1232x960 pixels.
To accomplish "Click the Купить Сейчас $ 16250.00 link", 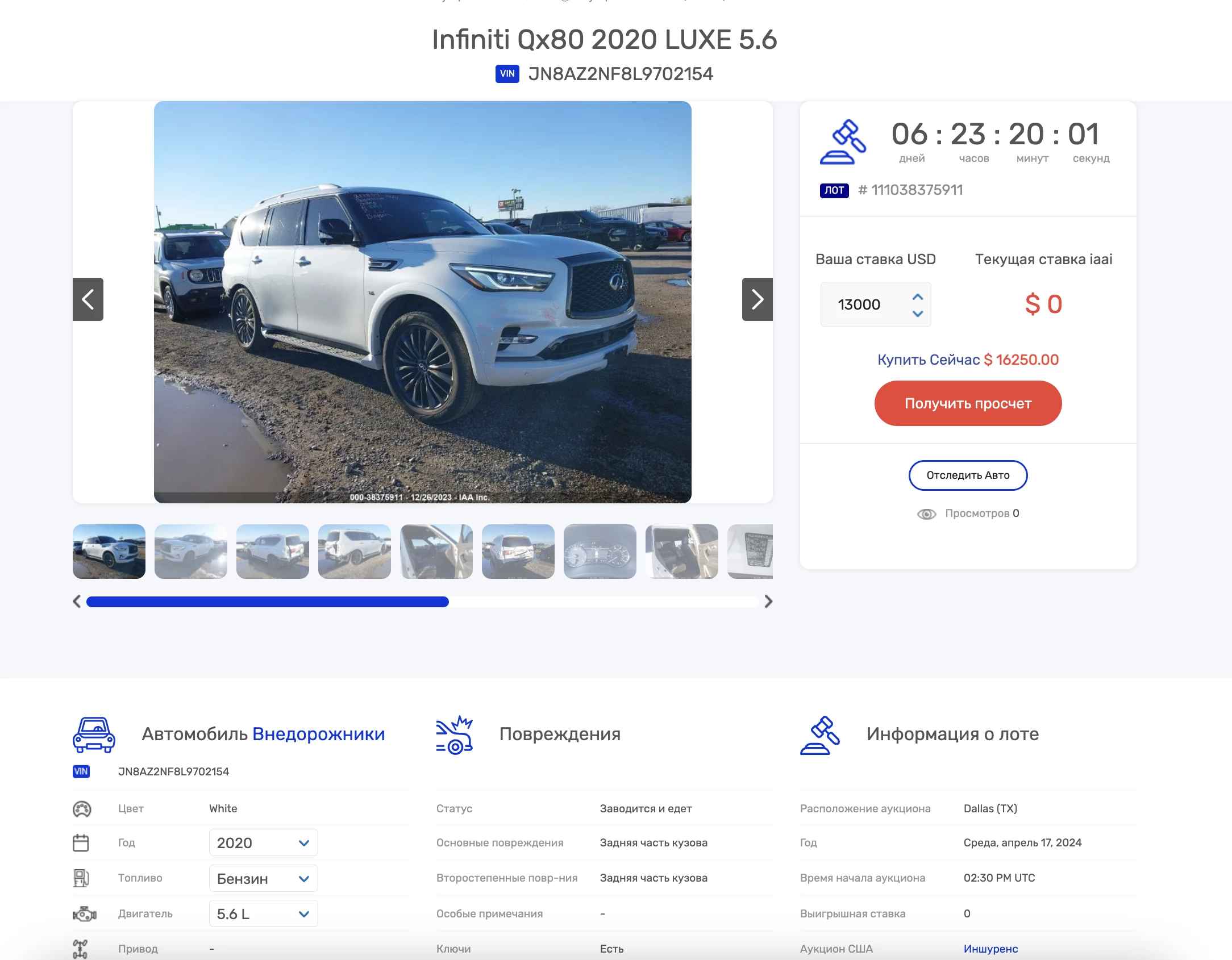I will 968,360.
